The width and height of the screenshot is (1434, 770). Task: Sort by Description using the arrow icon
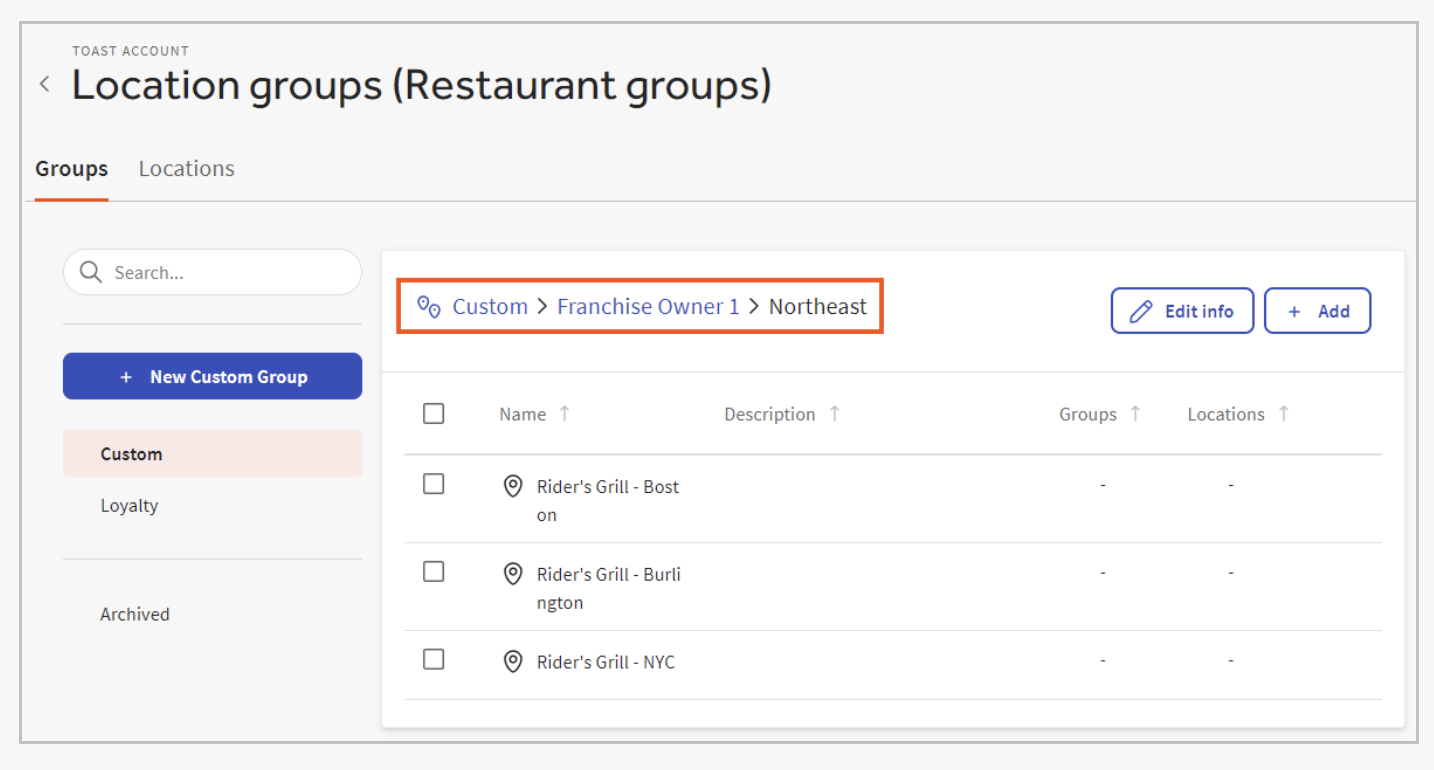[x=834, y=414]
